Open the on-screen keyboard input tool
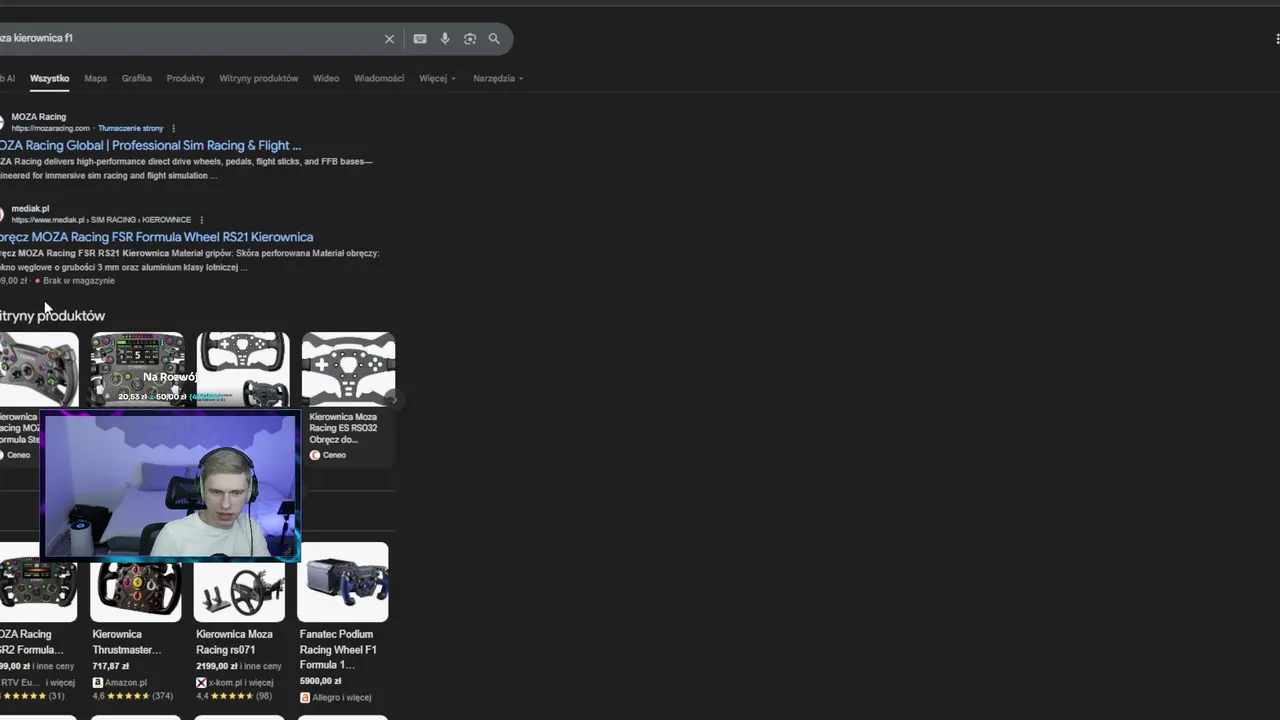Screen dimensions: 1280x720 tap(420, 39)
